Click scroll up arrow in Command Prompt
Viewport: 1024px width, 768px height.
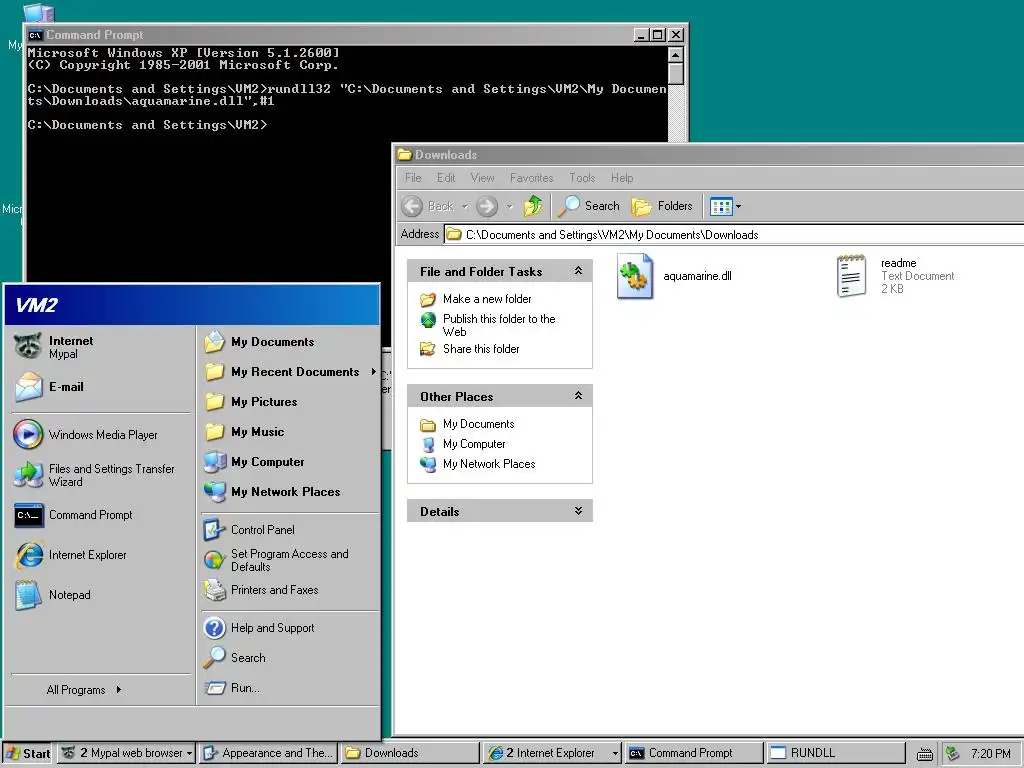676,54
